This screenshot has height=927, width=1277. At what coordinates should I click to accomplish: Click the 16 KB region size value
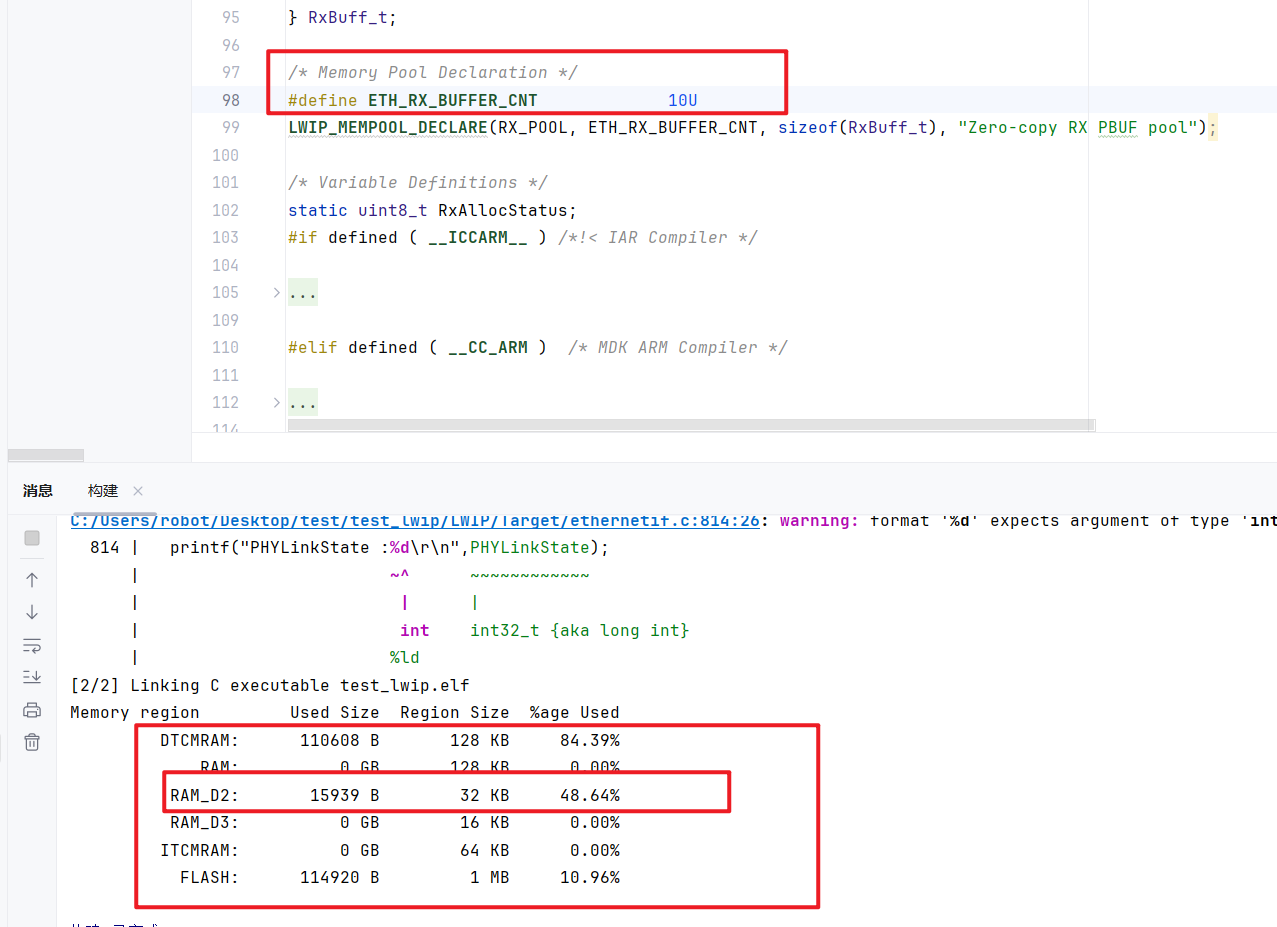pos(485,822)
